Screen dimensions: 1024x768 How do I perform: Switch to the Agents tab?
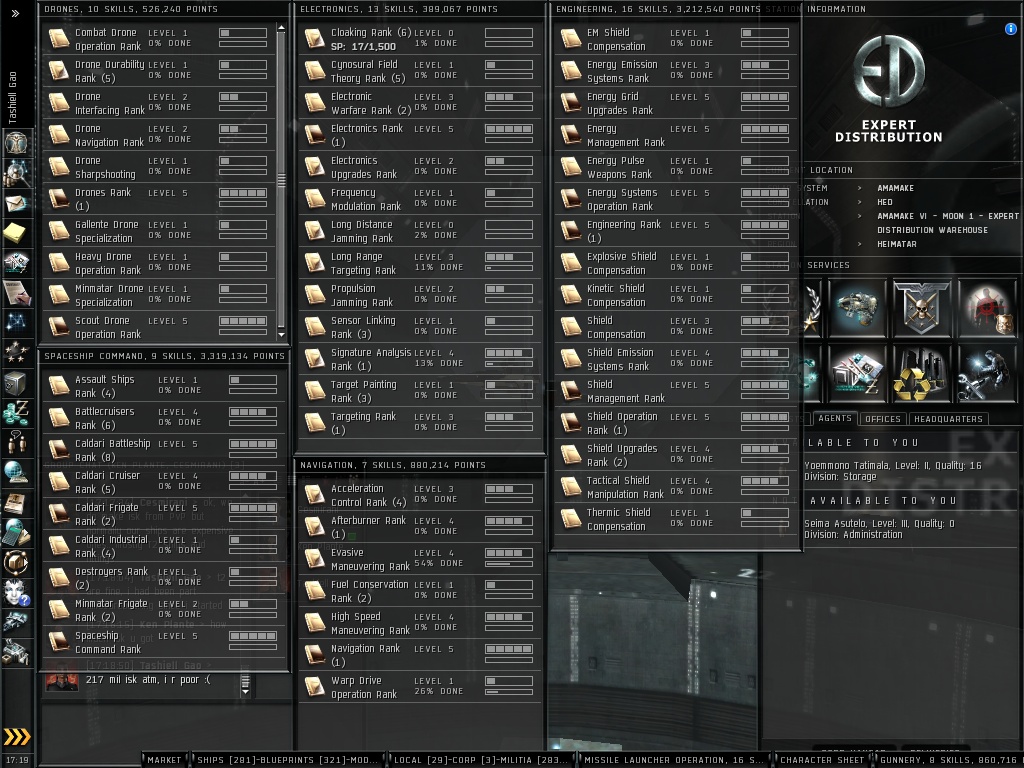tap(835, 419)
